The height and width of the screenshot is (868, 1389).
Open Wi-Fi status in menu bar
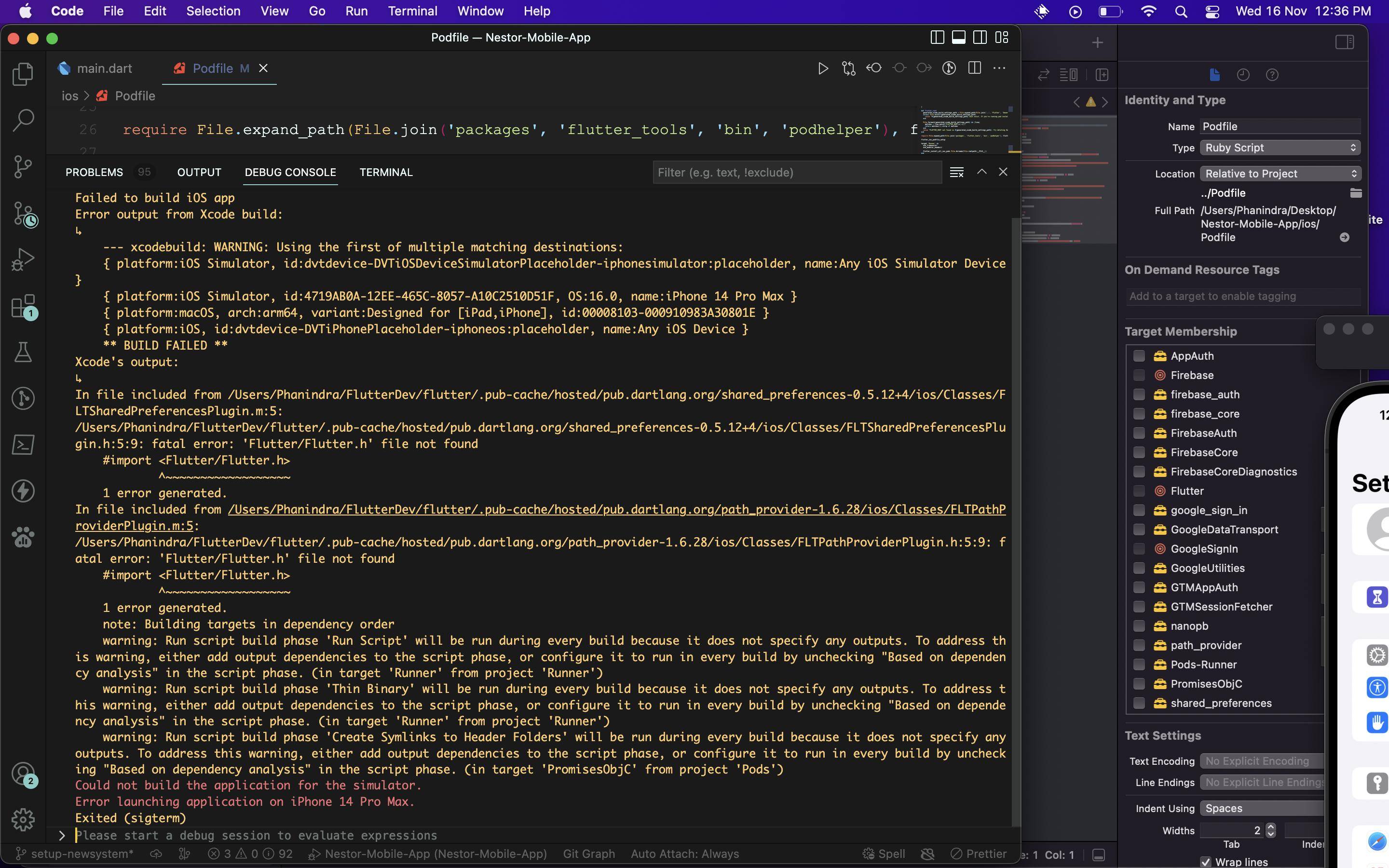click(1148, 12)
